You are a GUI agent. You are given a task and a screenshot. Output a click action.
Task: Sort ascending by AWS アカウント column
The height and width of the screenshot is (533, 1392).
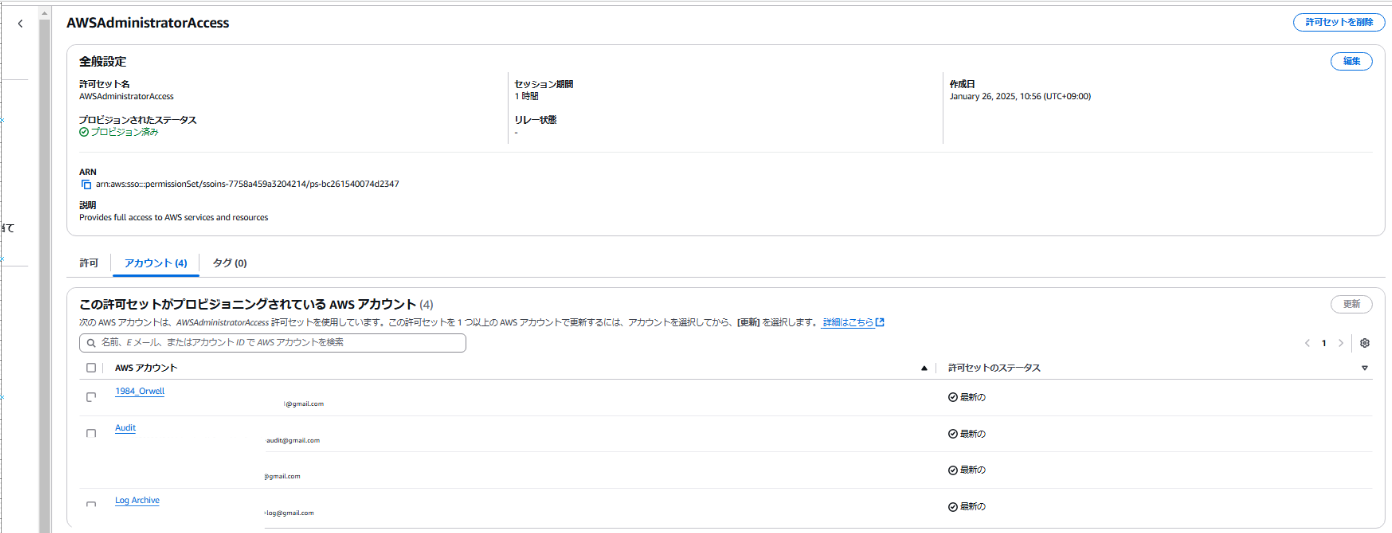point(924,368)
